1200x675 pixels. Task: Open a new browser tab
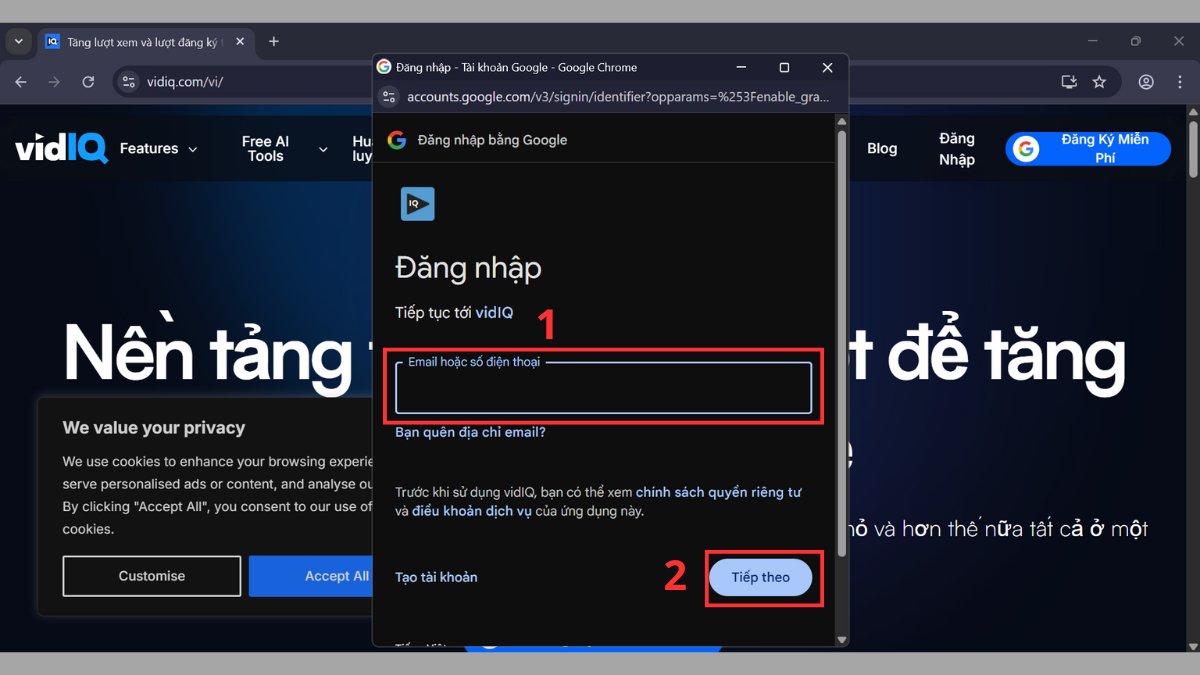click(274, 42)
